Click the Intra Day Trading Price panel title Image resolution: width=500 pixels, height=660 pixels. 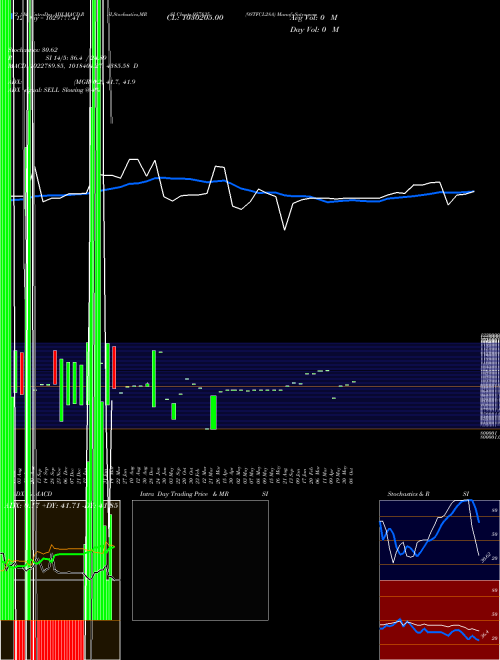[x=185, y=494]
